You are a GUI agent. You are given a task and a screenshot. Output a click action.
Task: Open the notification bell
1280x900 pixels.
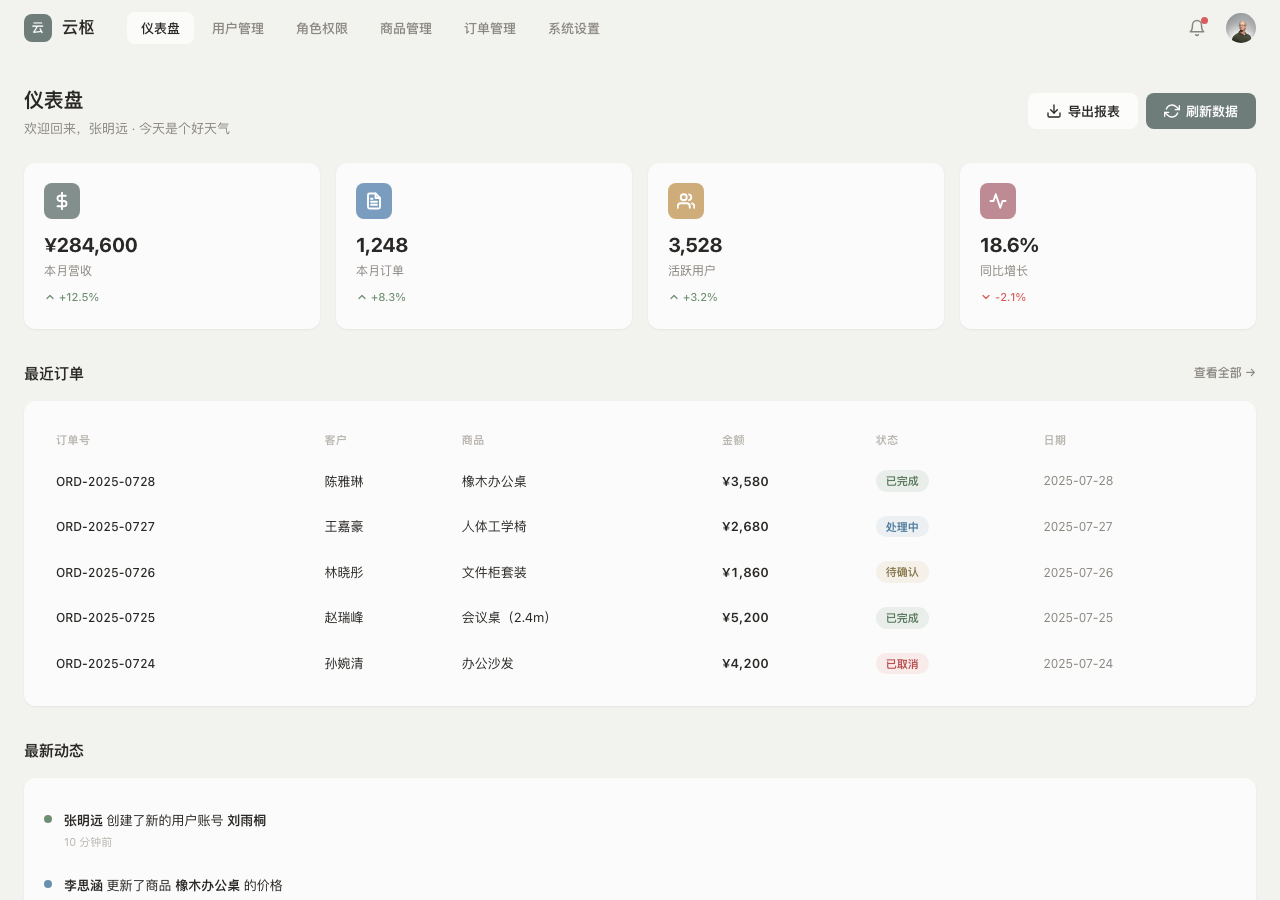pos(1197,28)
